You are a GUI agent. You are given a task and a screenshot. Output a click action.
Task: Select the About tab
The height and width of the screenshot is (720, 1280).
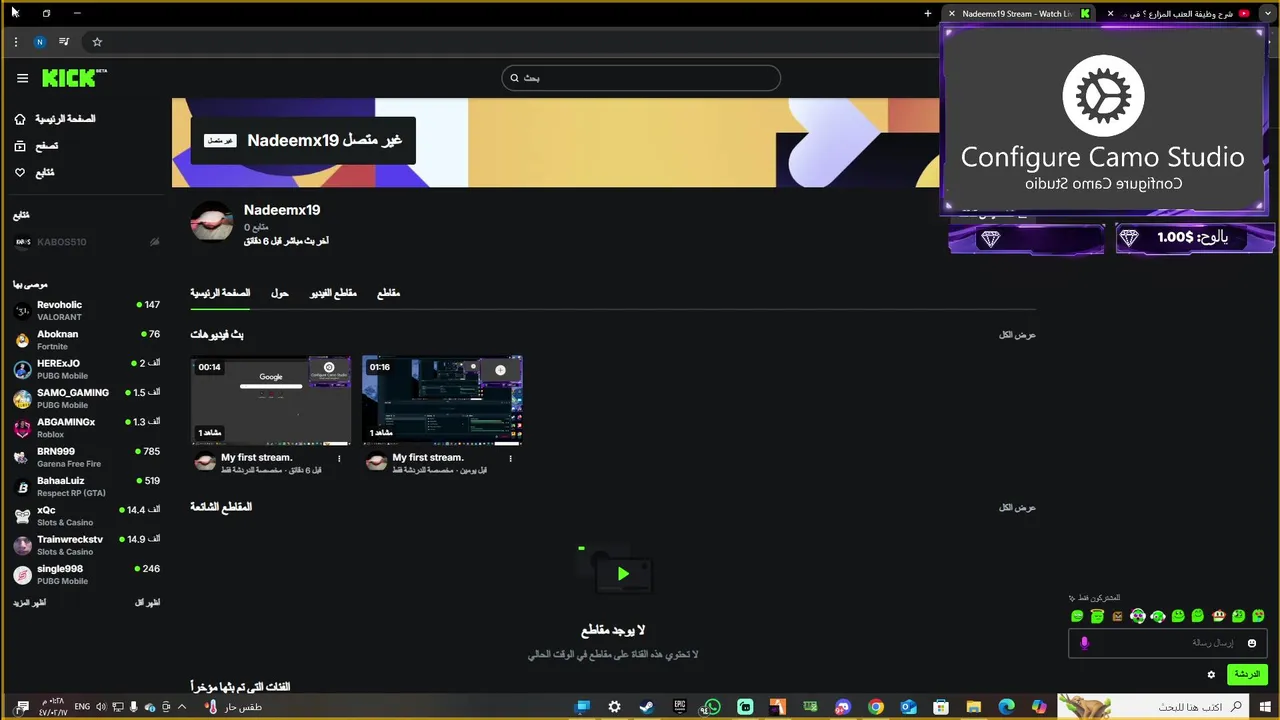[280, 293]
